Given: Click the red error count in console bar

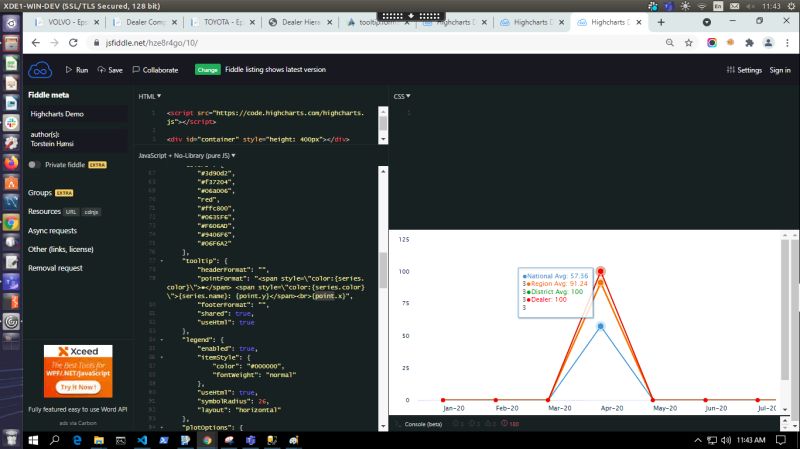Looking at the screenshot, I should [510, 424].
